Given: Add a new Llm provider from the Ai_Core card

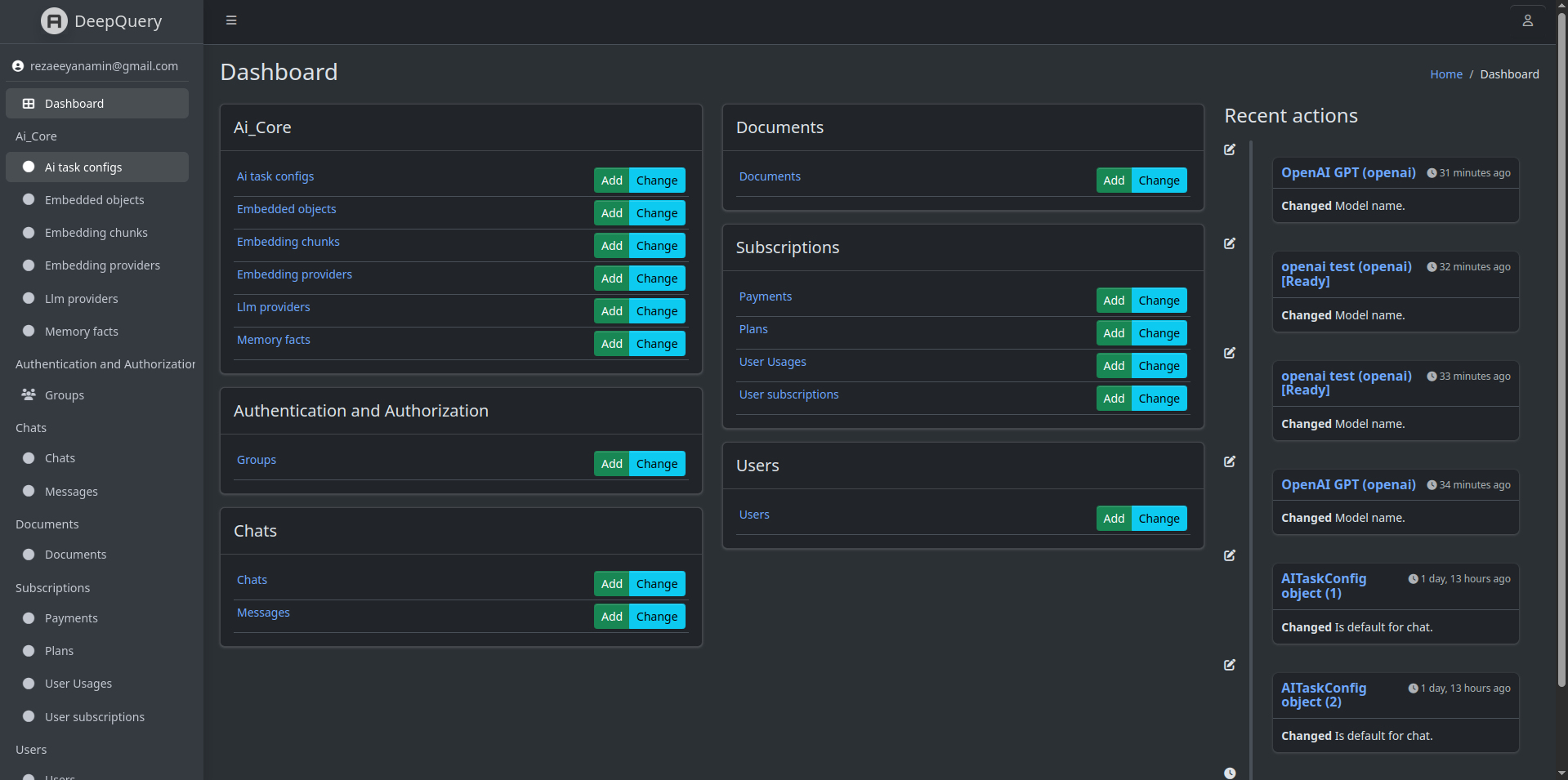Looking at the screenshot, I should click(612, 311).
